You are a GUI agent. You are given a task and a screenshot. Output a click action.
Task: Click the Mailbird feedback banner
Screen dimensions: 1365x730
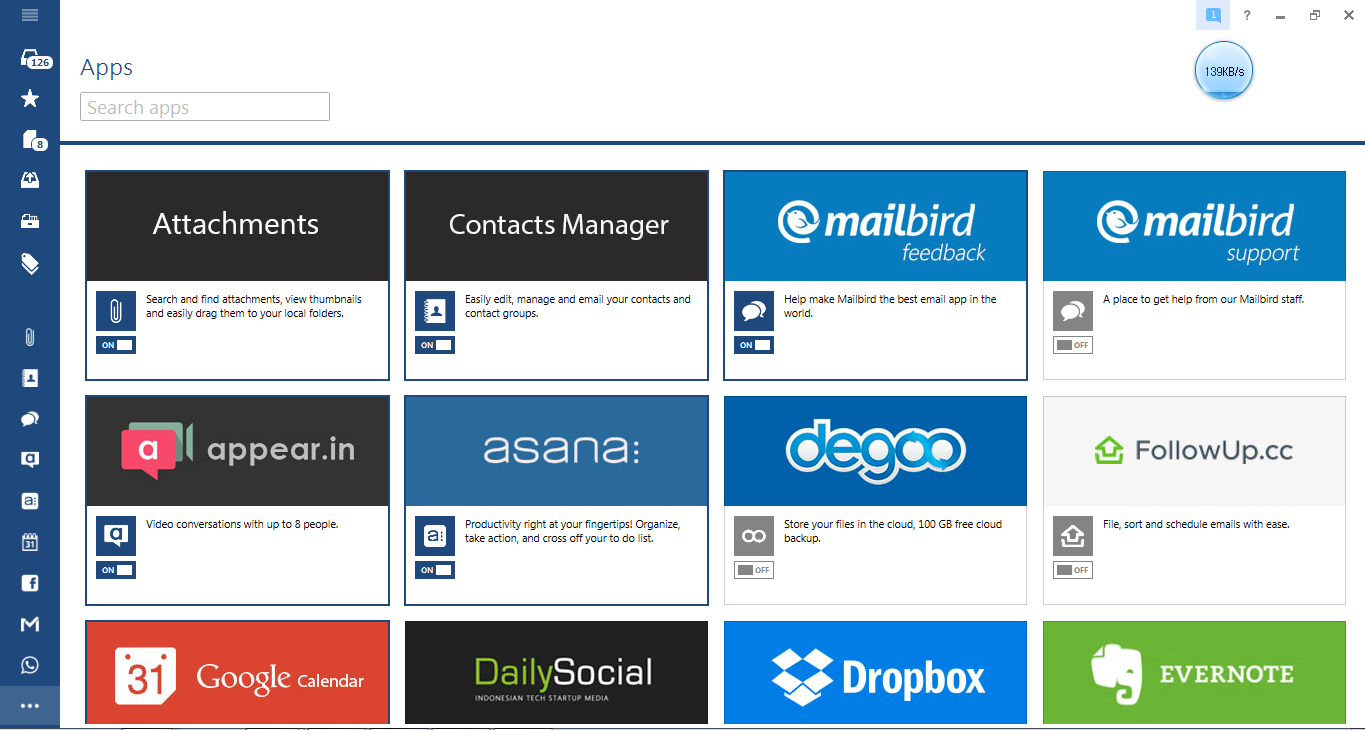coord(875,226)
